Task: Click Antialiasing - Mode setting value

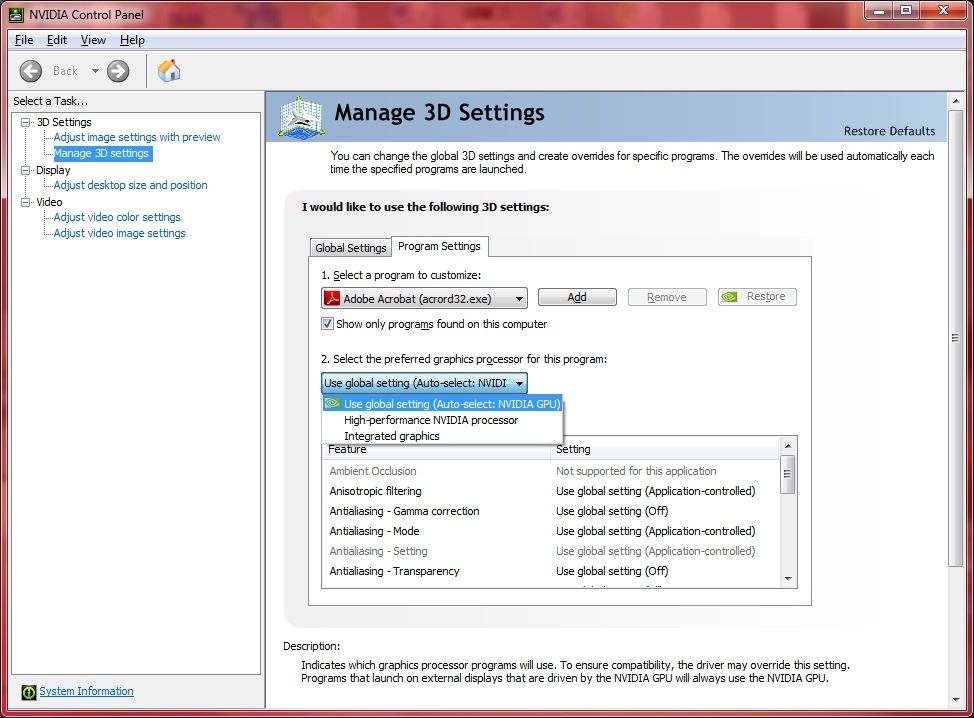Action: pyautogui.click(x=655, y=531)
